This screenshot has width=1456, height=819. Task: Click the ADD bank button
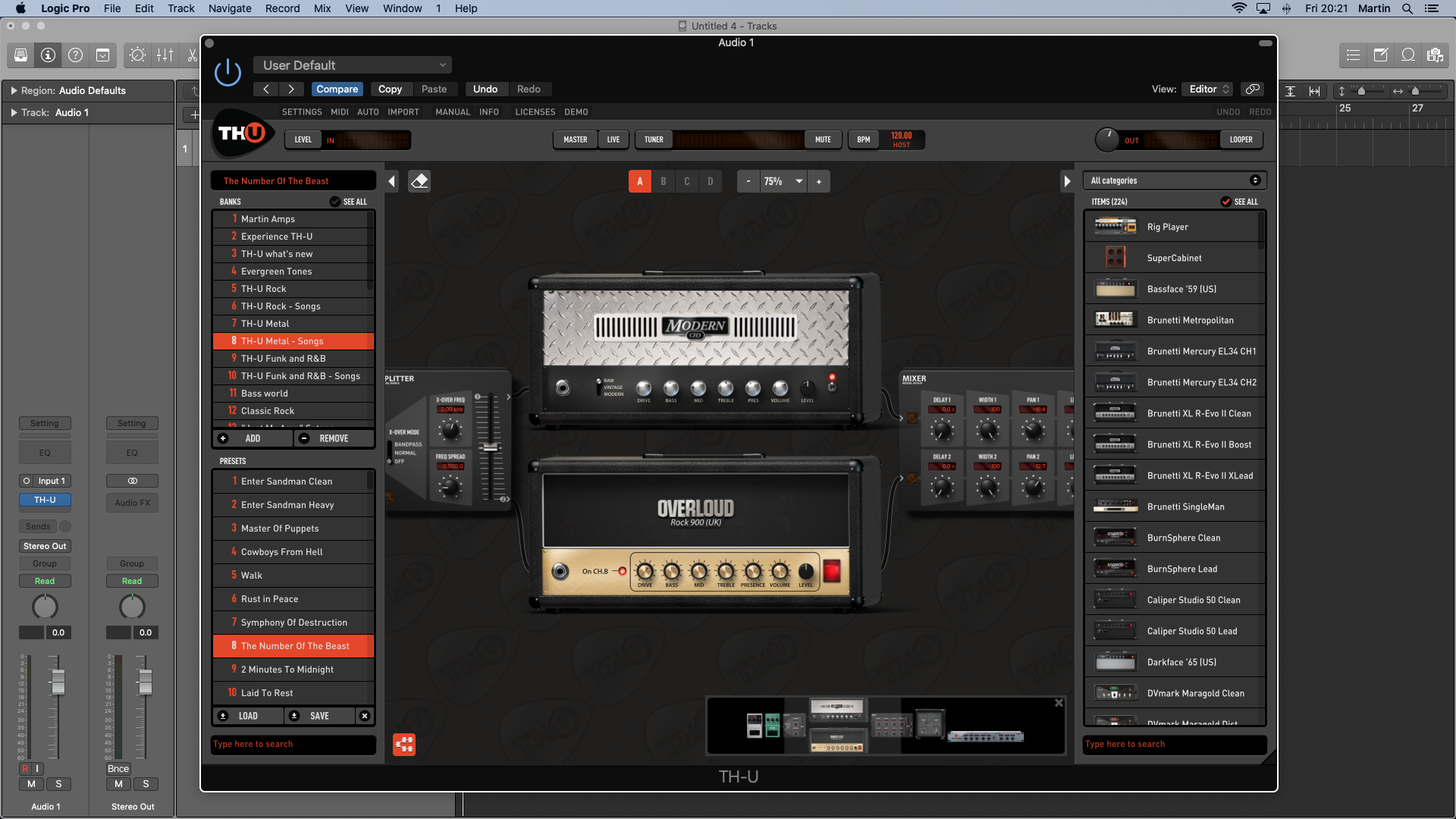[x=253, y=438]
